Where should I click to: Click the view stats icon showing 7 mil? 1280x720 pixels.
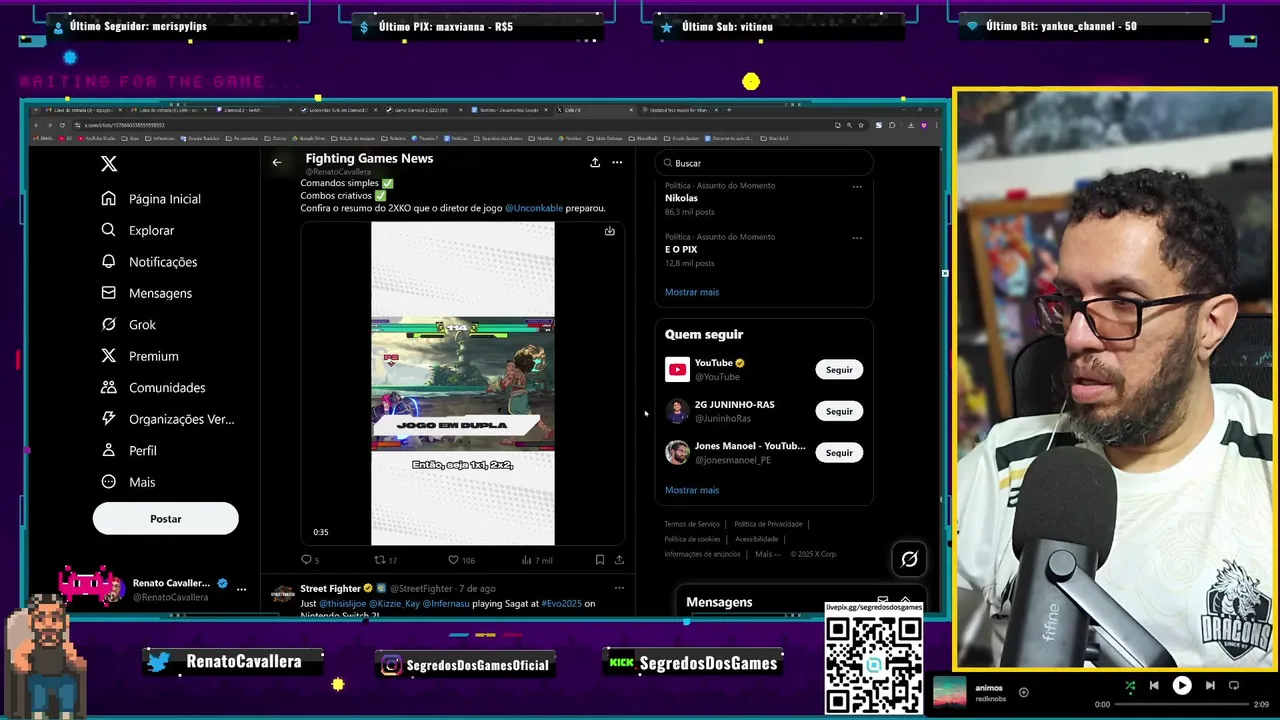526,560
